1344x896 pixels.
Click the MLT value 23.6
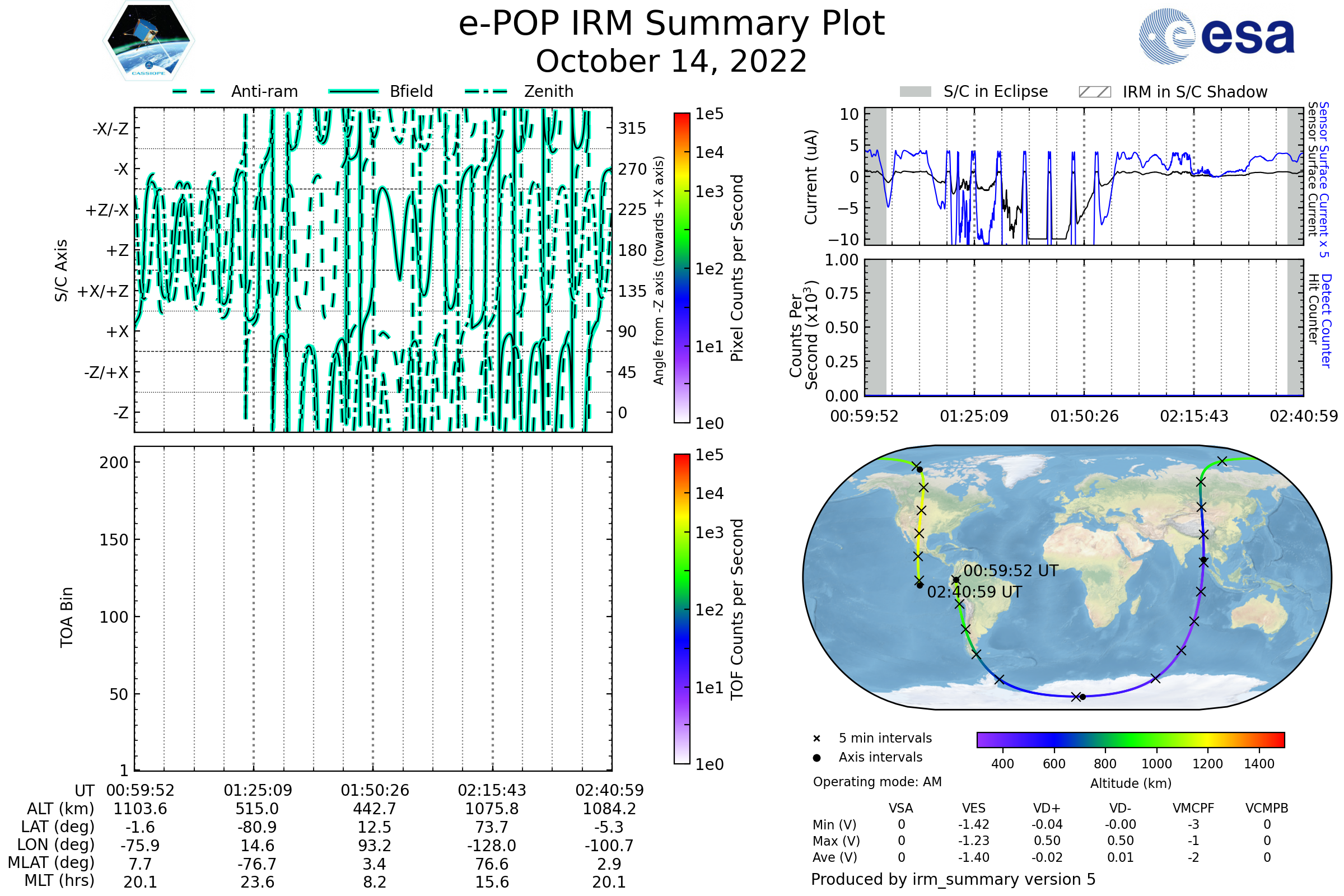(x=257, y=881)
